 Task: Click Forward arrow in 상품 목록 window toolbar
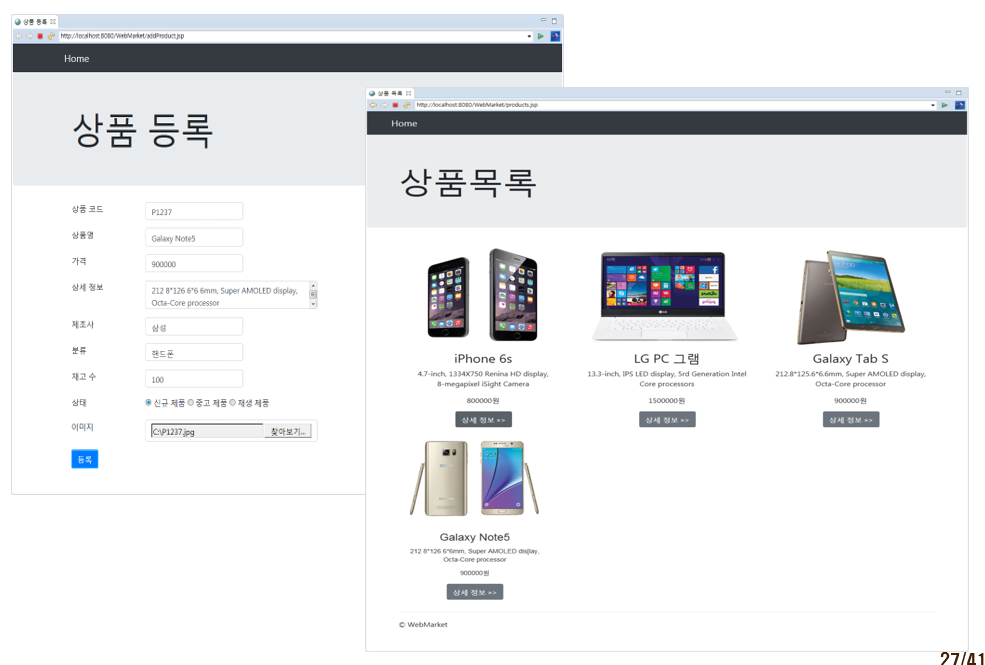pos(384,105)
